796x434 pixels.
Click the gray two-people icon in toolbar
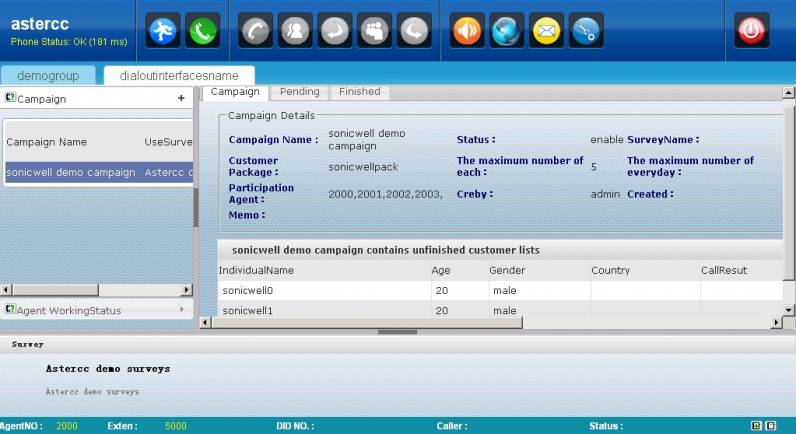pos(295,31)
